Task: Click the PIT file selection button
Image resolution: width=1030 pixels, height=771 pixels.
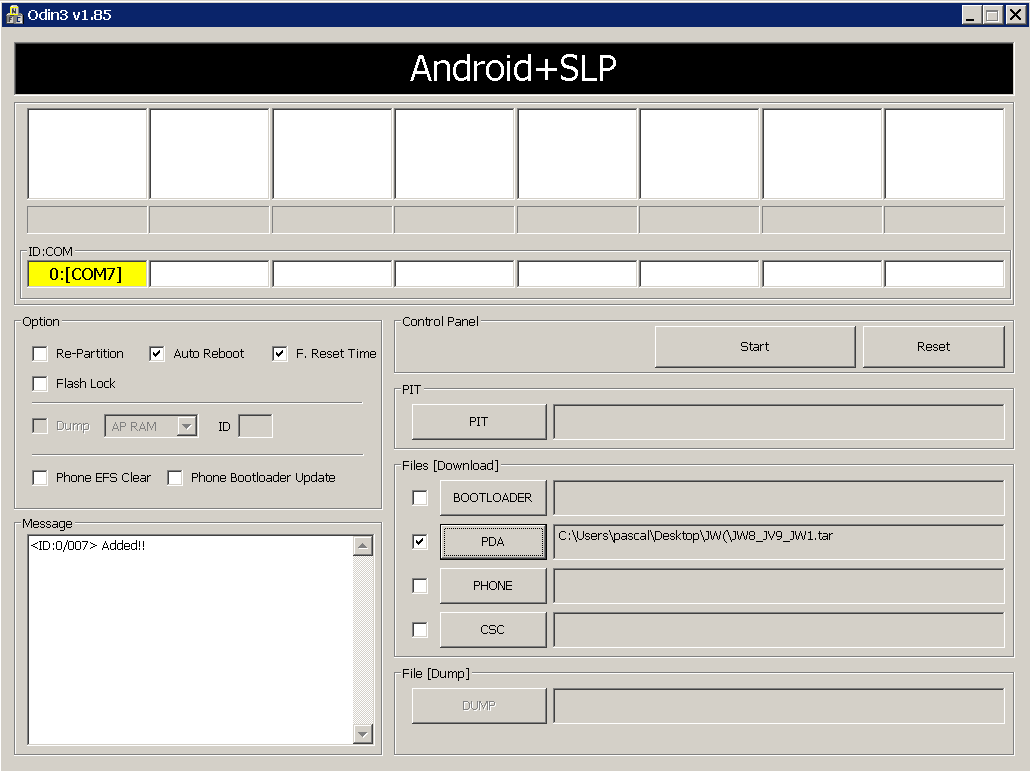Action: (x=478, y=421)
